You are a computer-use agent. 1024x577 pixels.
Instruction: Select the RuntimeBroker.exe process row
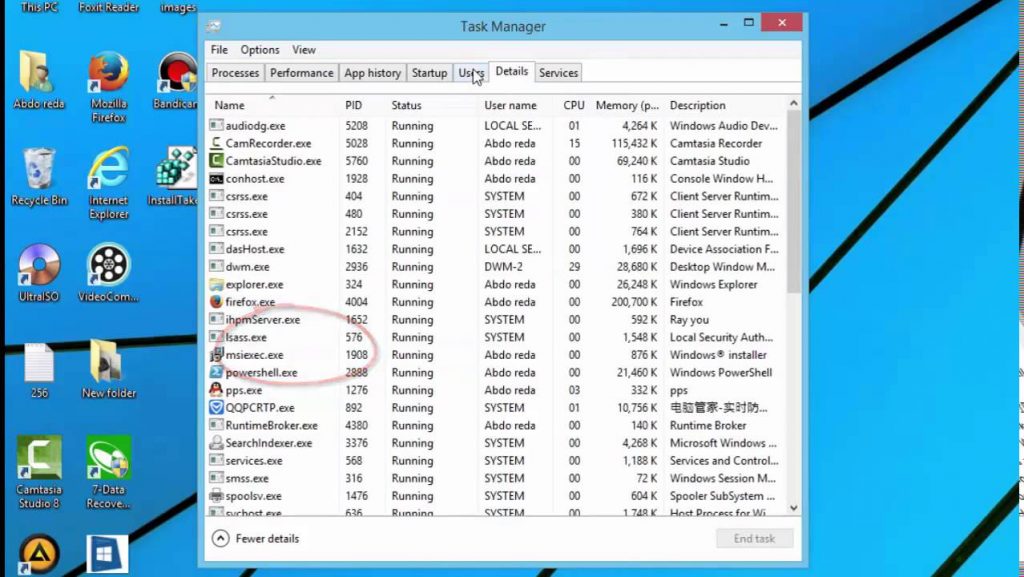(497, 425)
